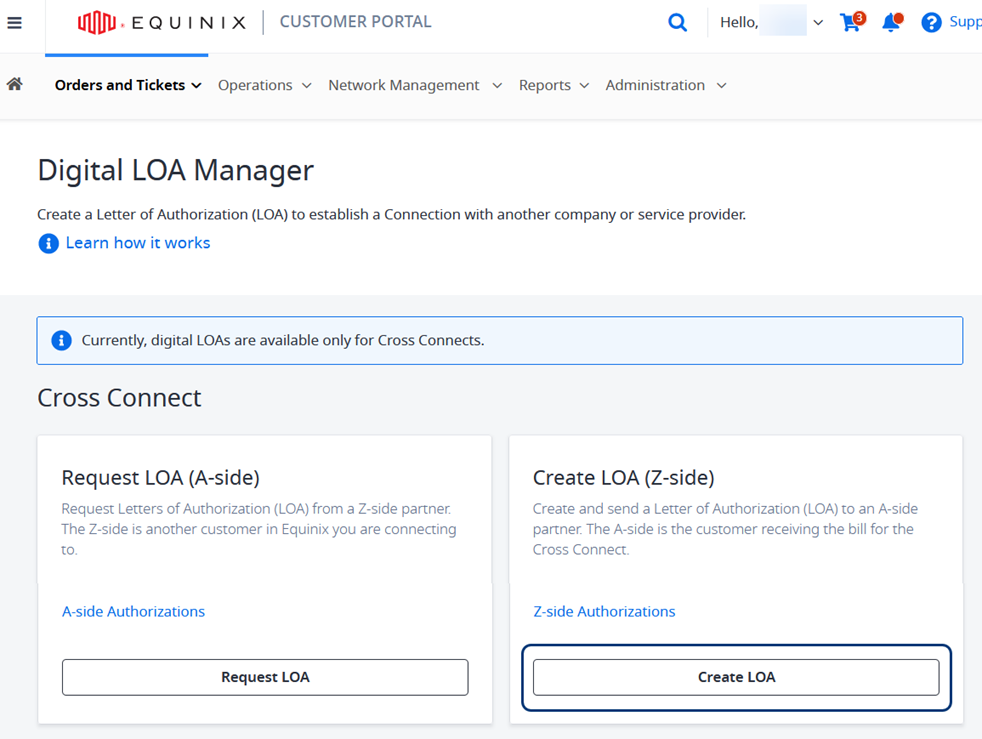Open the A-side Authorizations link
Screen dimensions: 982x739
[x=133, y=611]
